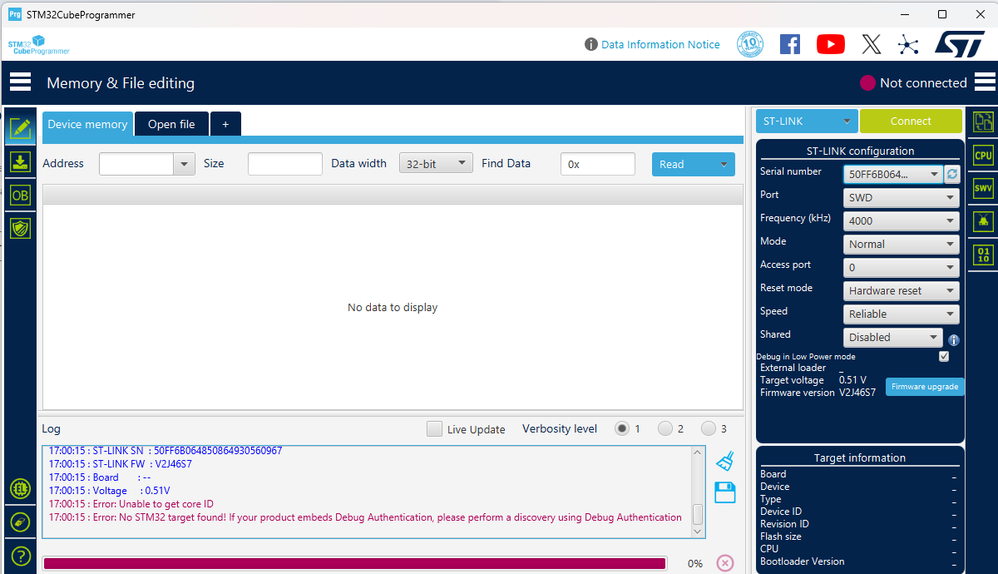Switch to the Open file tab
This screenshot has width=998, height=574.
tap(171, 124)
